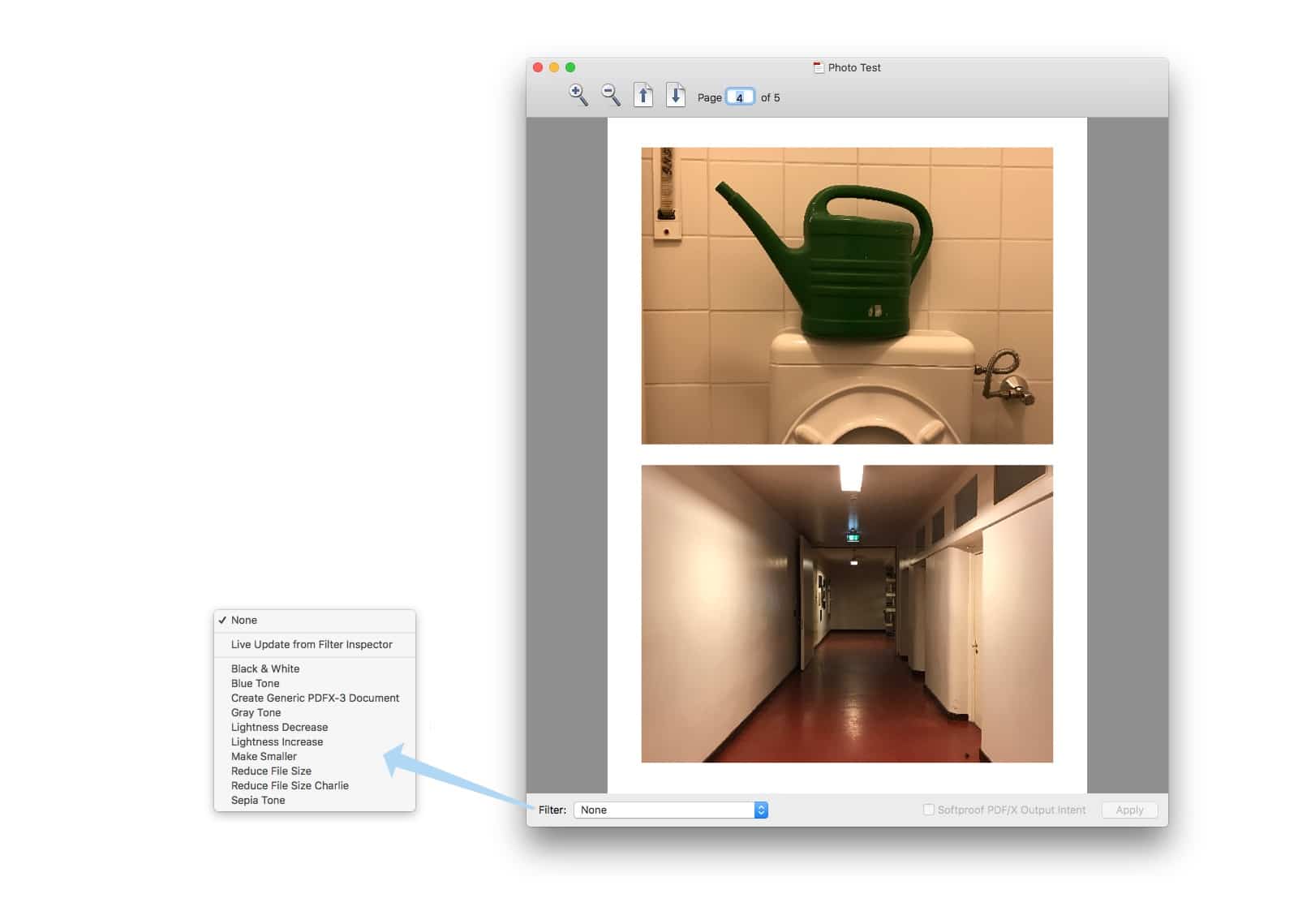Screen dimensions: 1298x924
Task: Click the zoom in magnifier icon
Action: (x=578, y=95)
